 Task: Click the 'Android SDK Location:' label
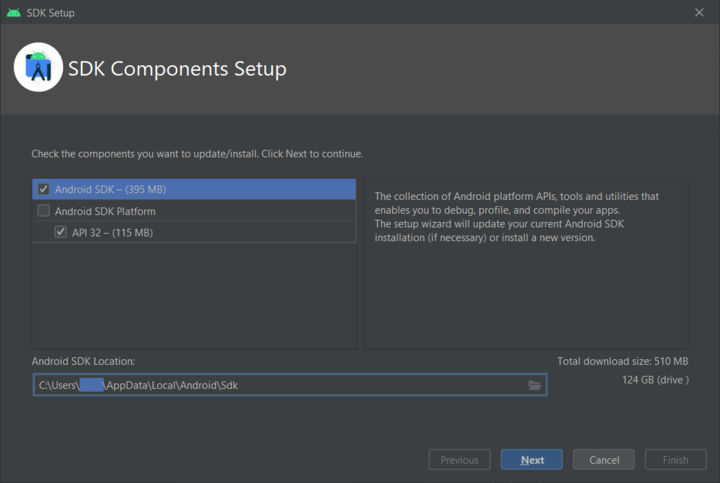point(83,361)
